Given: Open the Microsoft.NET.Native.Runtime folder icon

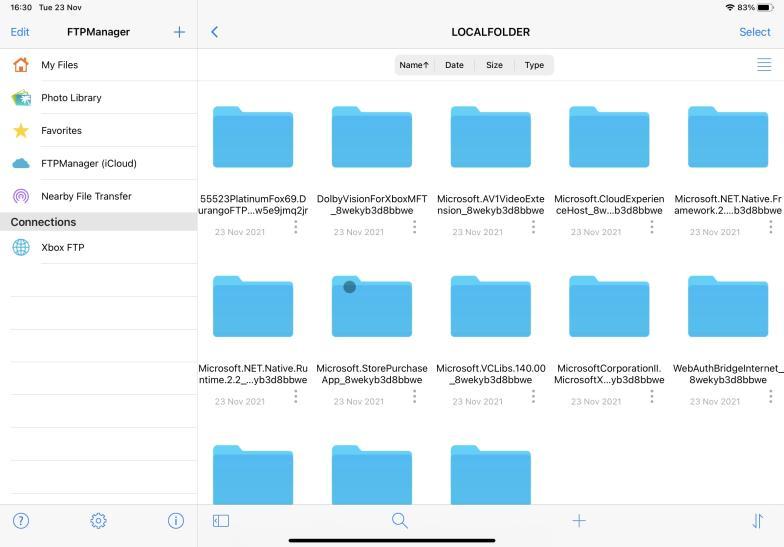Looking at the screenshot, I should coord(253,306).
